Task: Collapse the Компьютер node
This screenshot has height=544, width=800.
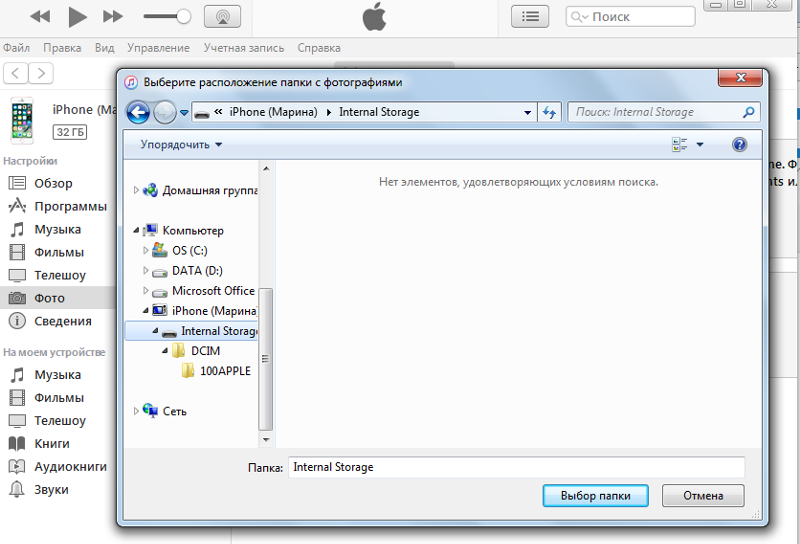Action: coord(136,231)
